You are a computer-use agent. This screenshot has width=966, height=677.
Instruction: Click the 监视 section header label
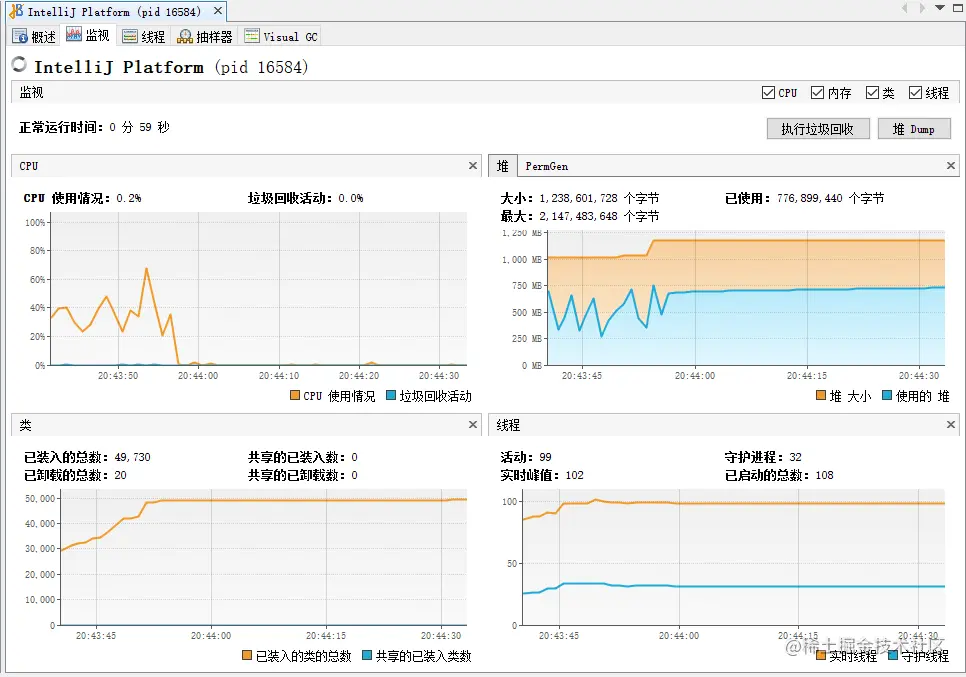click(x=31, y=92)
